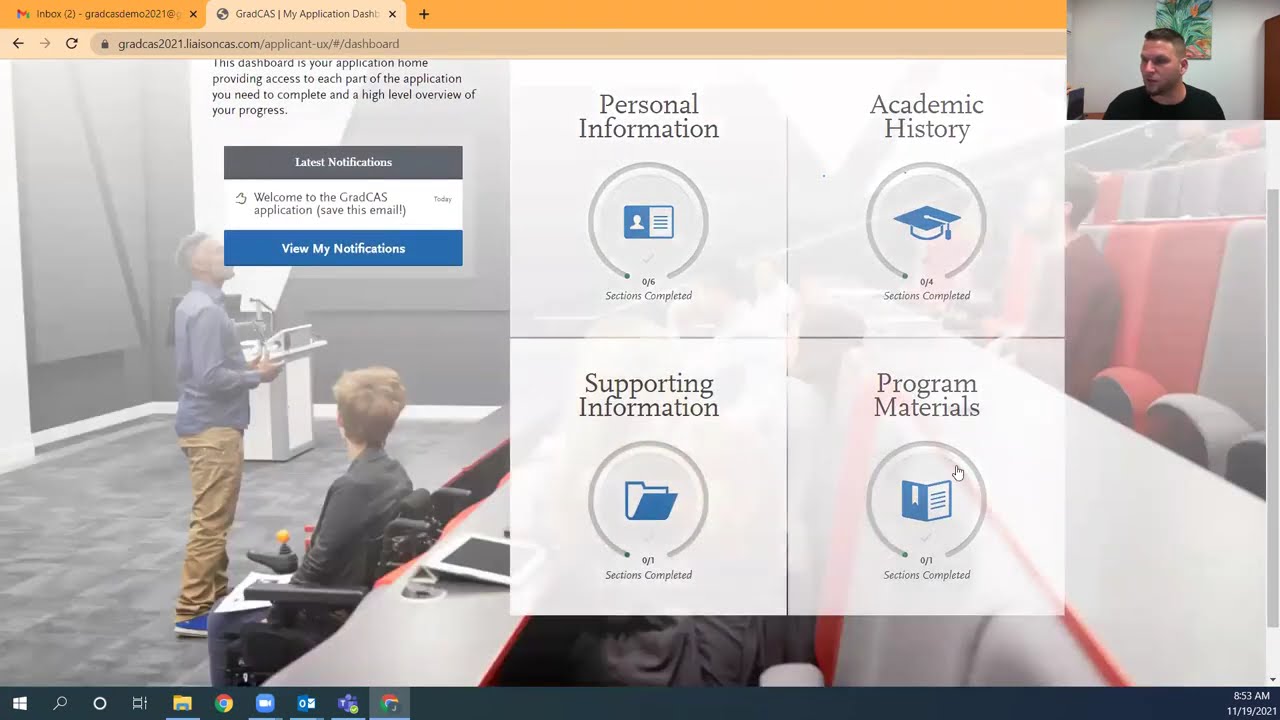Open the Program Materials book icon
Viewport: 1280px width, 720px height.
click(x=926, y=500)
